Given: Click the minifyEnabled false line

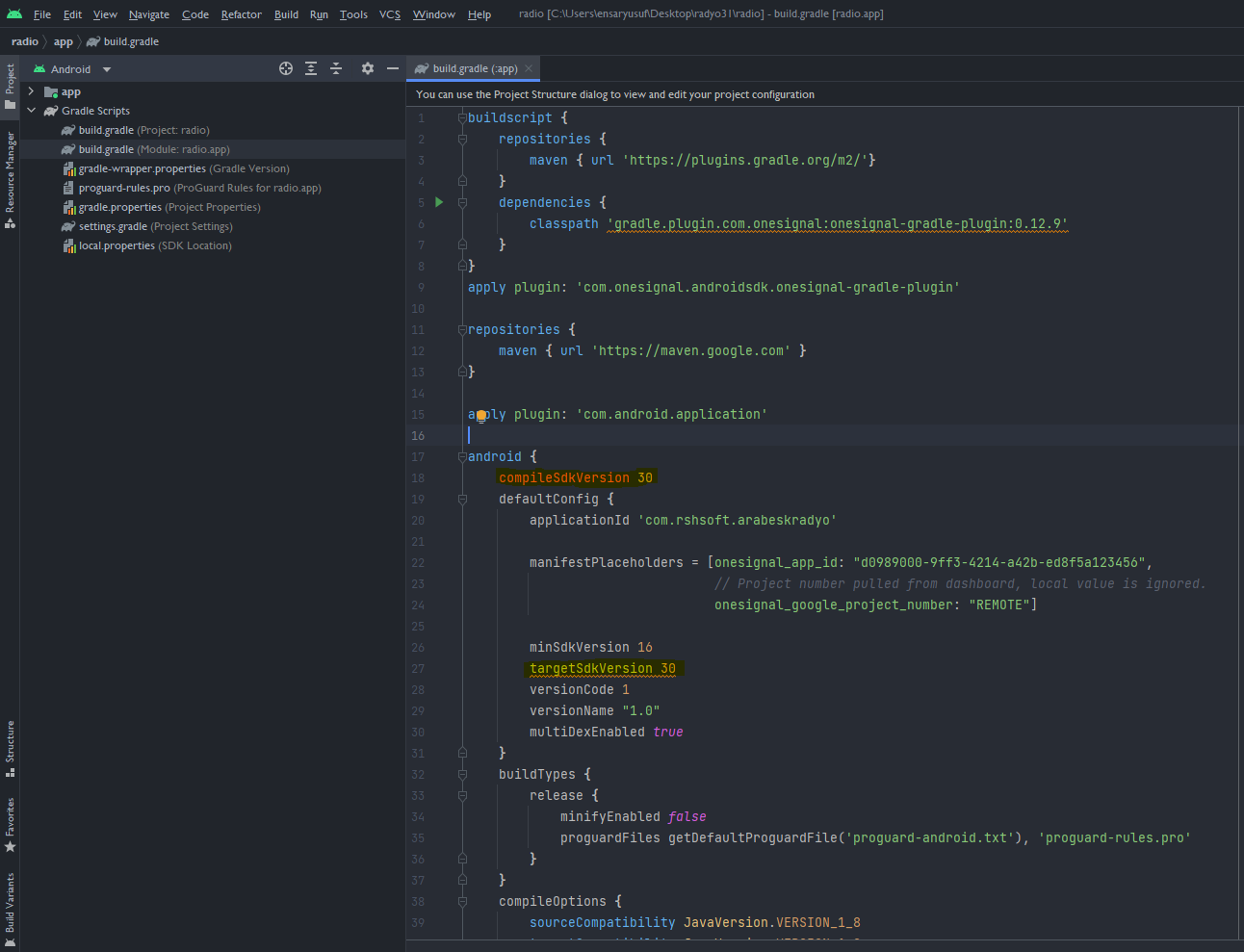Looking at the screenshot, I should [634, 816].
